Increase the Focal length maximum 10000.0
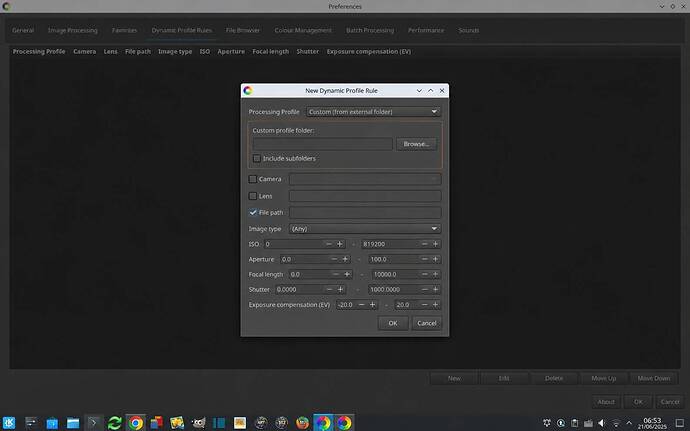 [x=435, y=274]
